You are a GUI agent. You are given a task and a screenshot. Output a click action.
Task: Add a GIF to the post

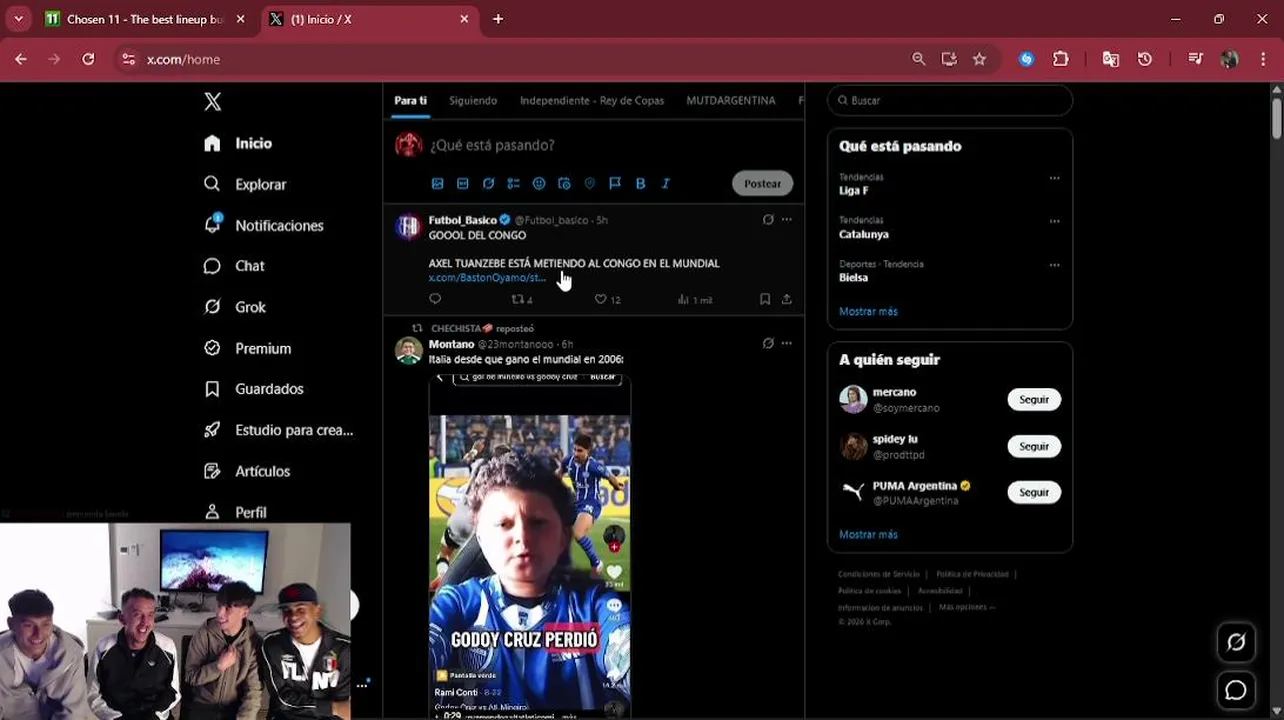462,183
